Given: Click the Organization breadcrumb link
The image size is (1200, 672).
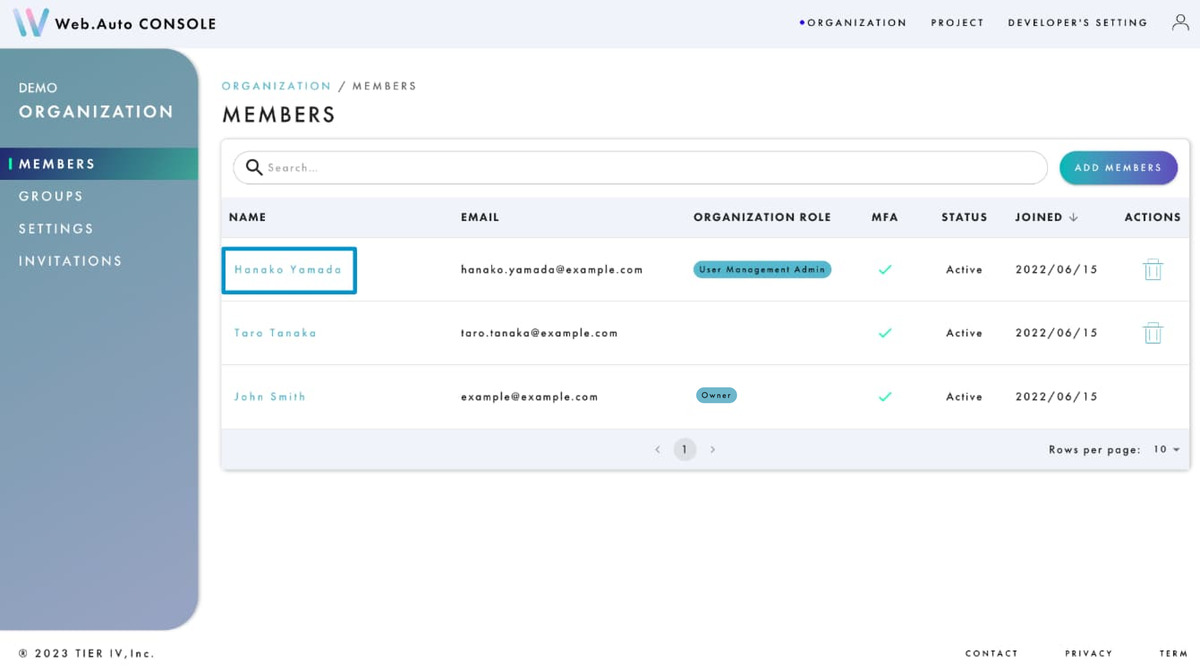Looking at the screenshot, I should [276, 86].
